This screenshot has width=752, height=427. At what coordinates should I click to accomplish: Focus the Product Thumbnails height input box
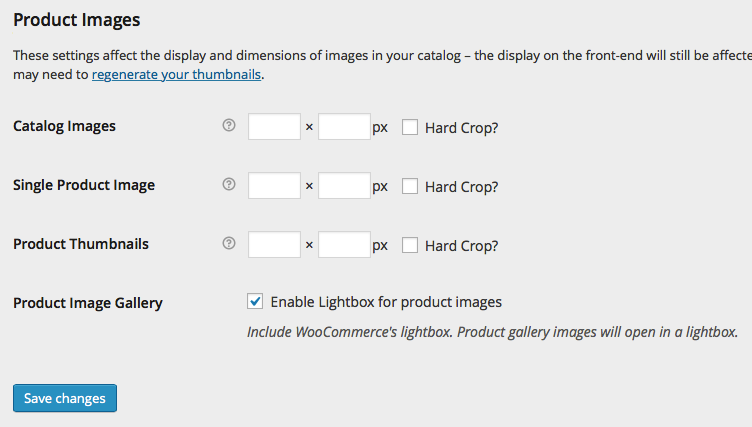pos(344,245)
